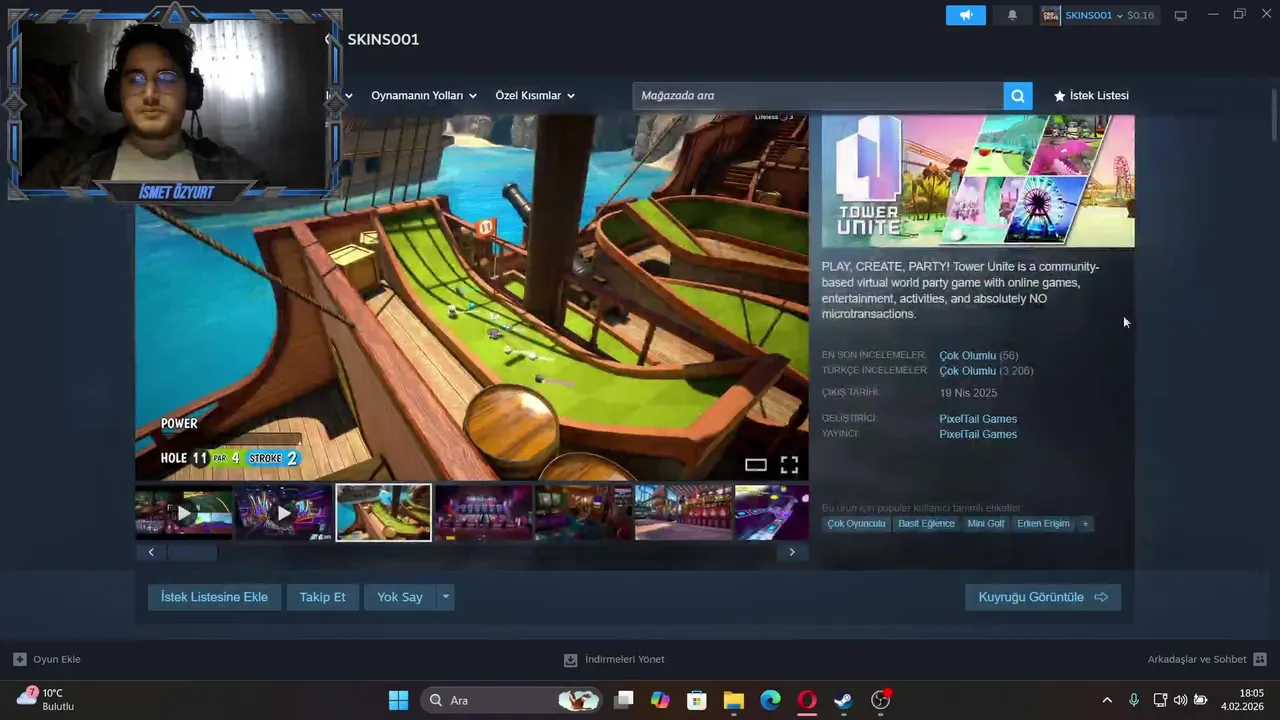Expand the Oynamanın Yolları menu

(x=424, y=96)
